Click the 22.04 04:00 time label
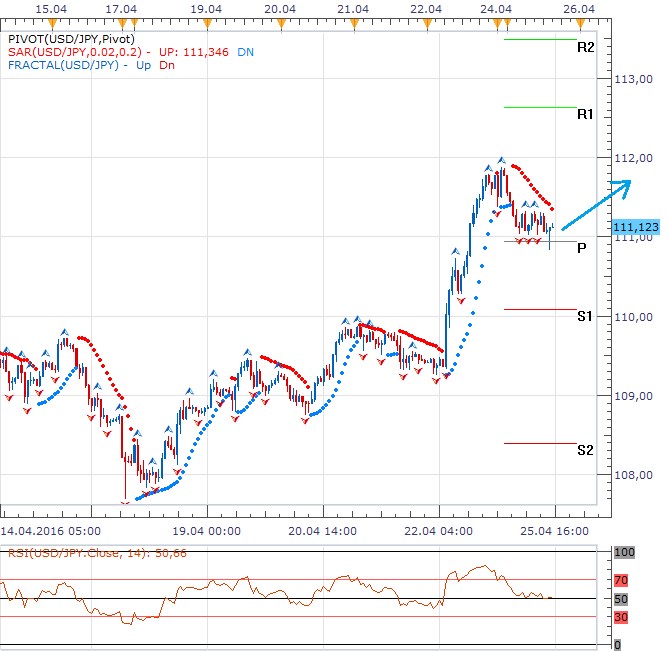Viewport: 669px width, 651px height. click(x=439, y=531)
